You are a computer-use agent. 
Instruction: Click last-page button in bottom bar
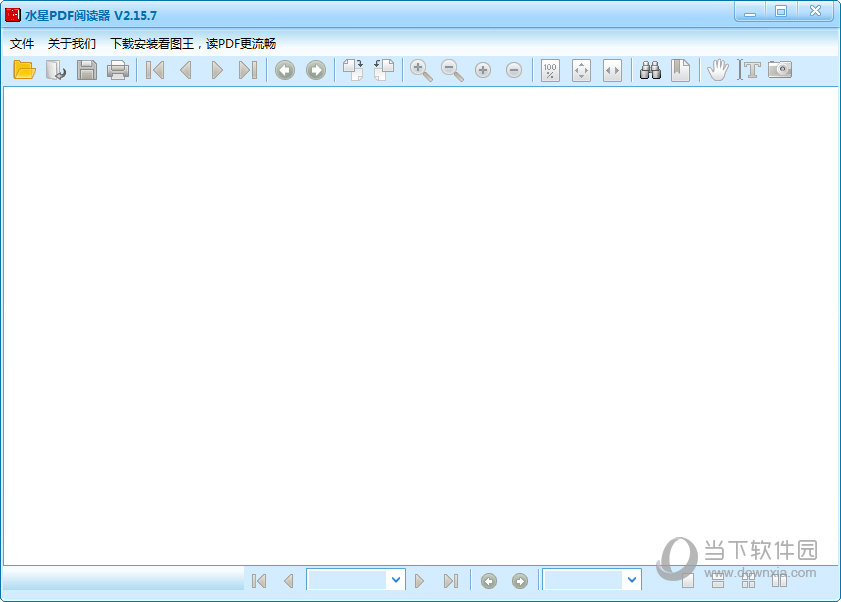[451, 581]
